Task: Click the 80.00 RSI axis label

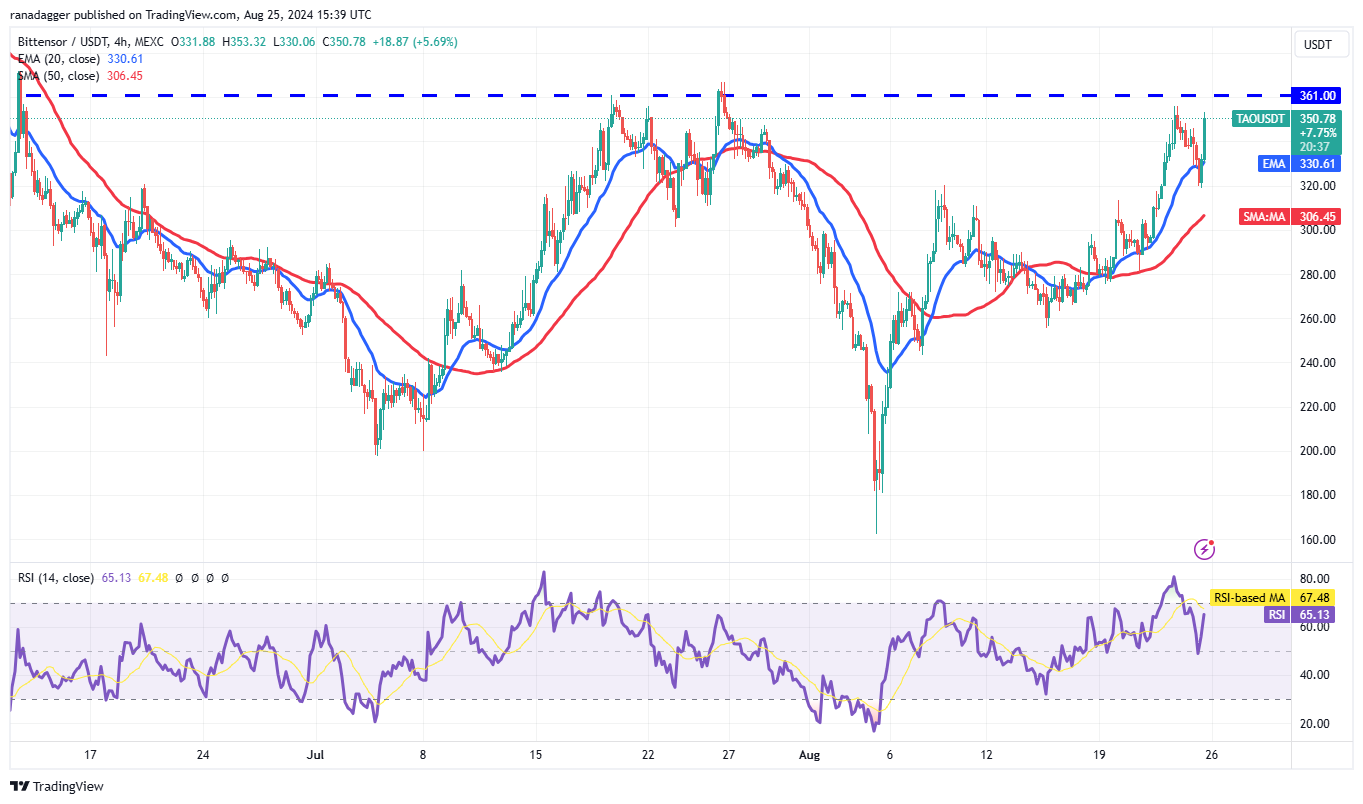Action: click(1317, 578)
